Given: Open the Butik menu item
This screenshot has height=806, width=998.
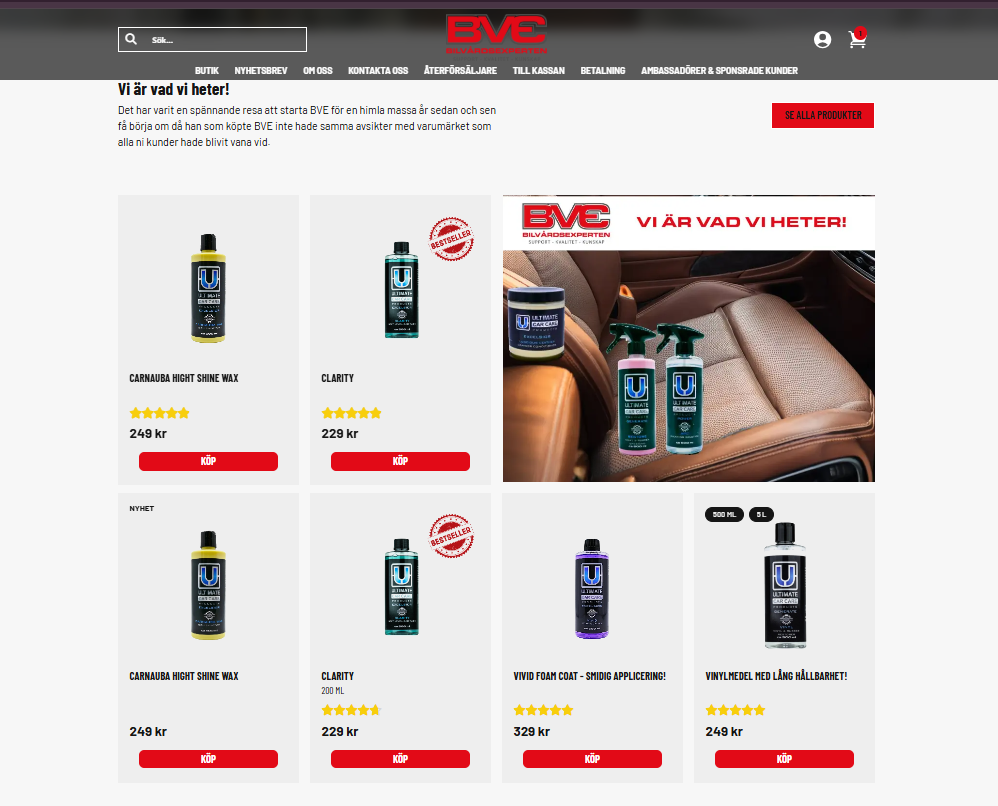Looking at the screenshot, I should pyautogui.click(x=207, y=71).
